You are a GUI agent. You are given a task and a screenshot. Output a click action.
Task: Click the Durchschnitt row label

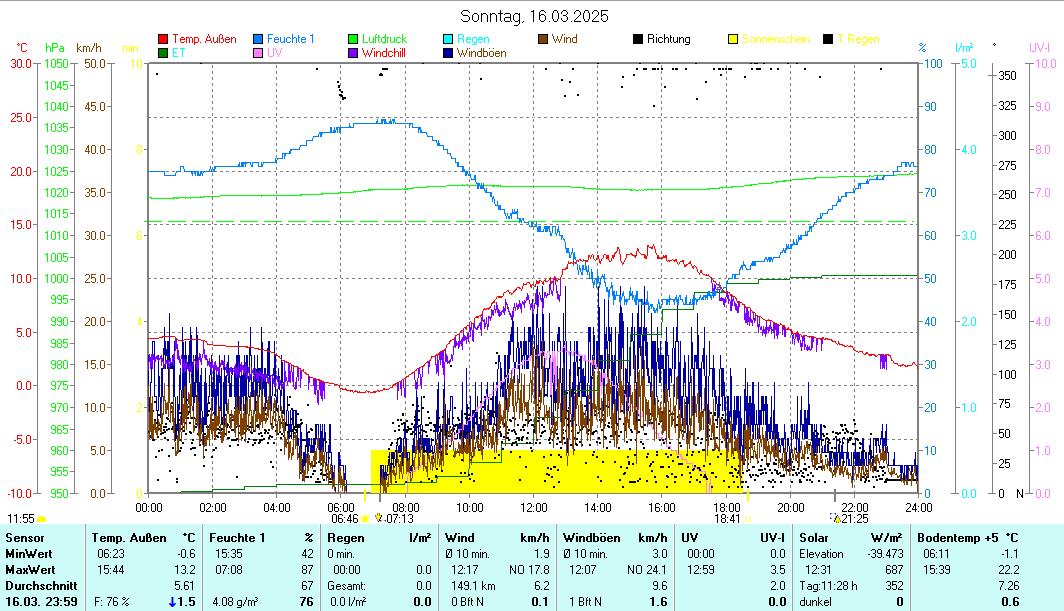(41, 586)
